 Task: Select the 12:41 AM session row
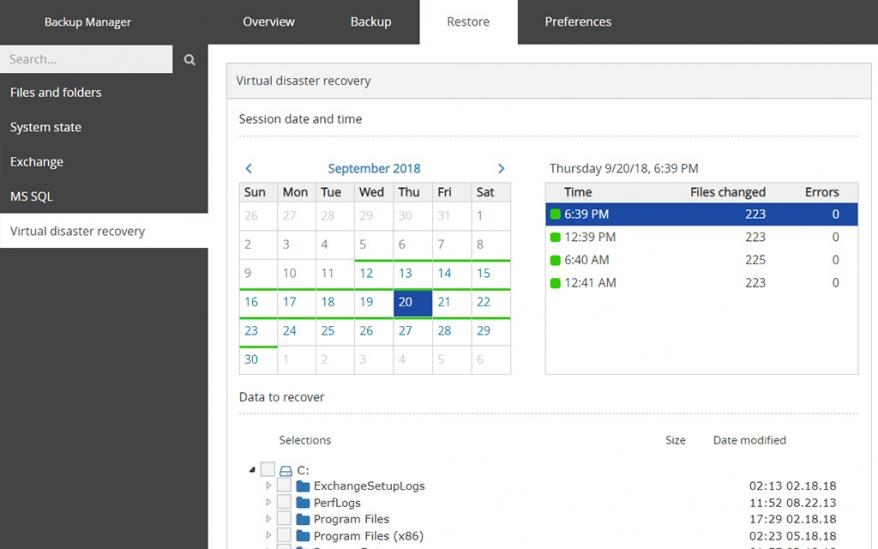(702, 283)
